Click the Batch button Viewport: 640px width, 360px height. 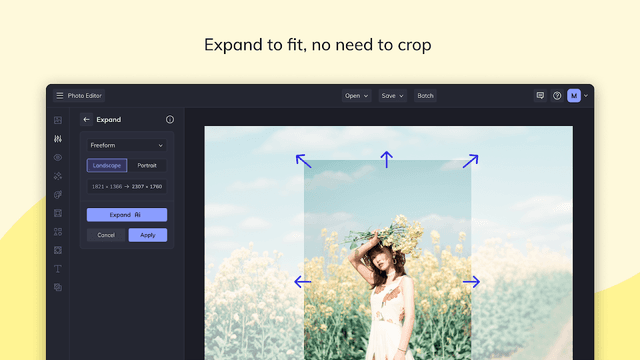click(425, 96)
